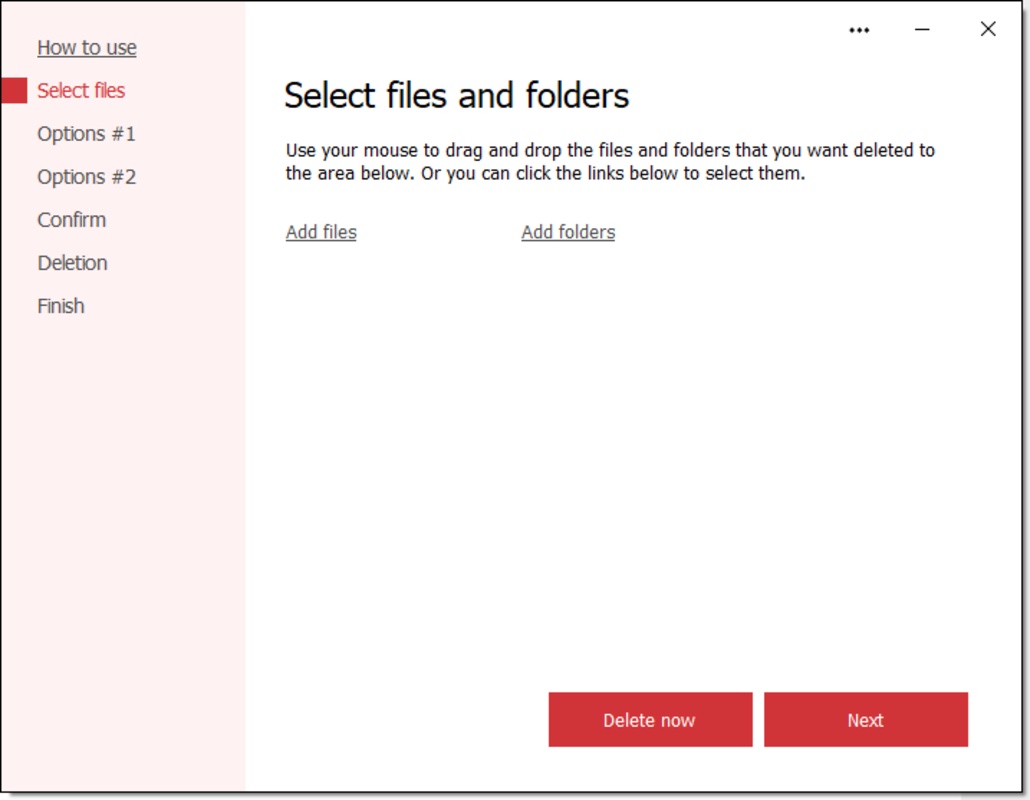Click the Add files link
1030x800 pixels.
pyautogui.click(x=321, y=232)
